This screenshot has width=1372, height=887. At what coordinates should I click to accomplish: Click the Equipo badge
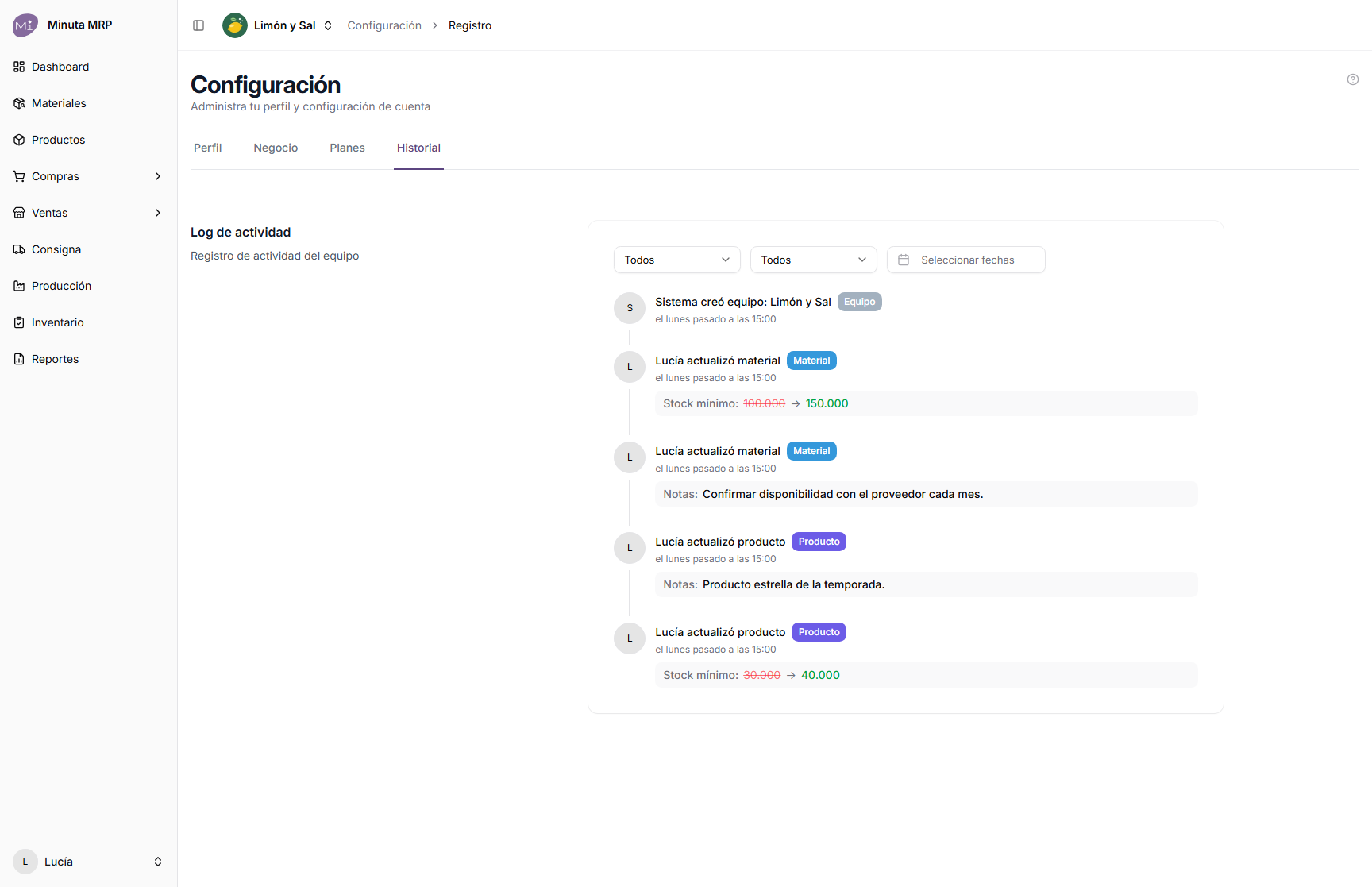tap(860, 302)
